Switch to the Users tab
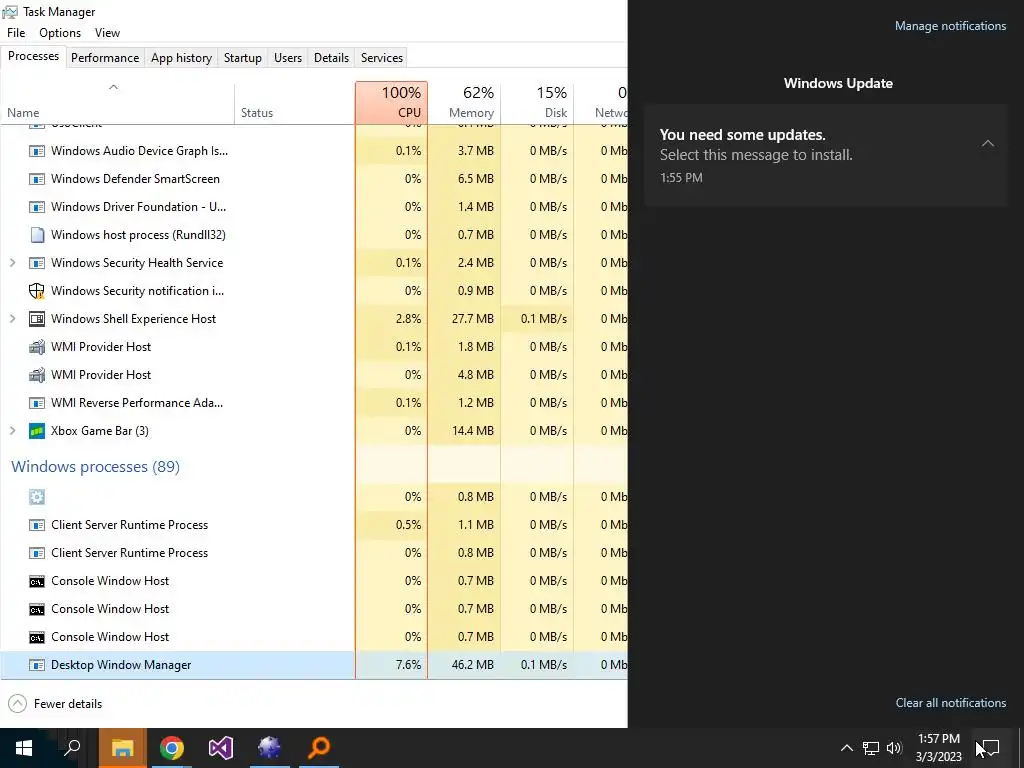The height and width of the screenshot is (768, 1024). tap(288, 58)
